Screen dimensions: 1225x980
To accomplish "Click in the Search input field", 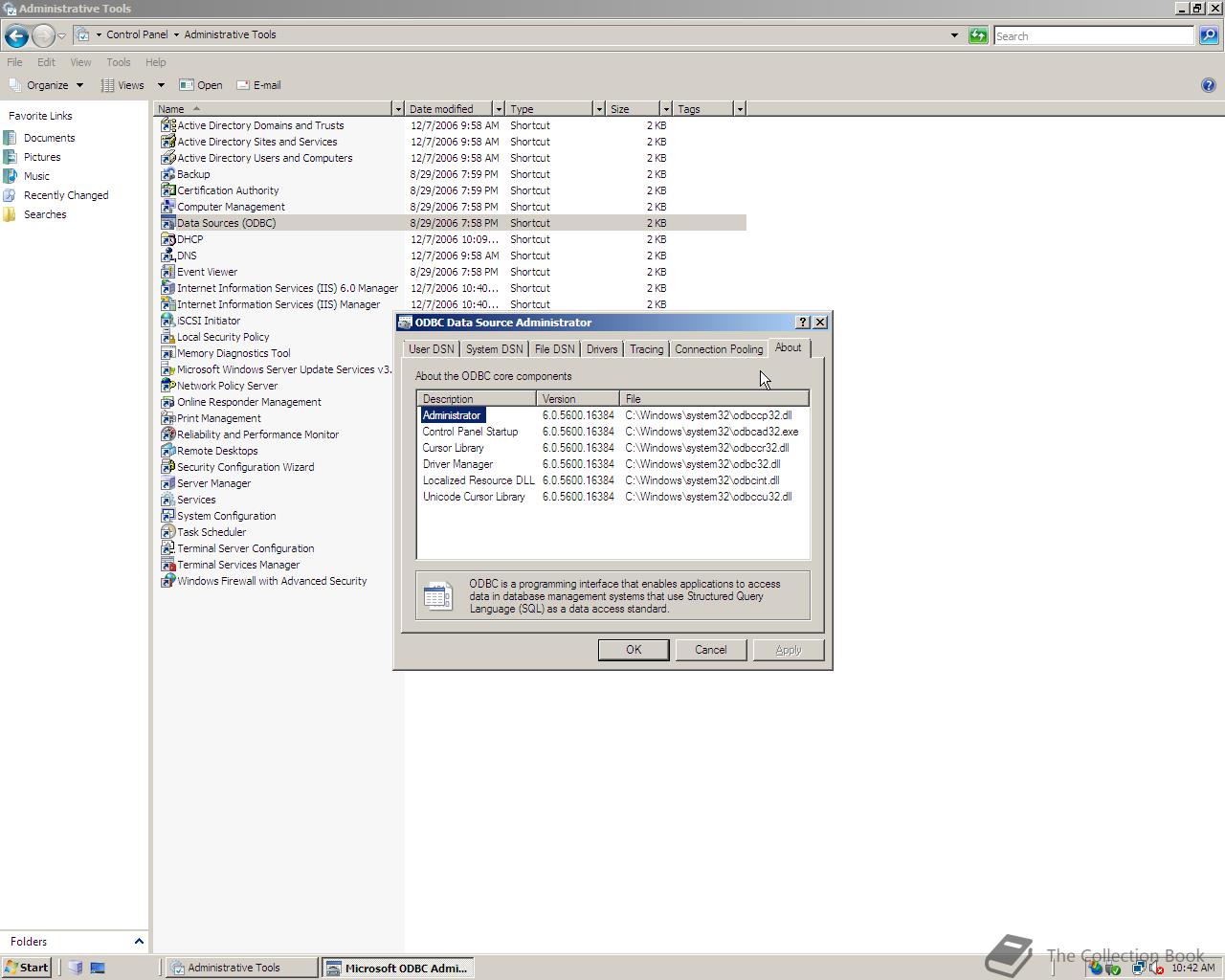I will point(1094,35).
